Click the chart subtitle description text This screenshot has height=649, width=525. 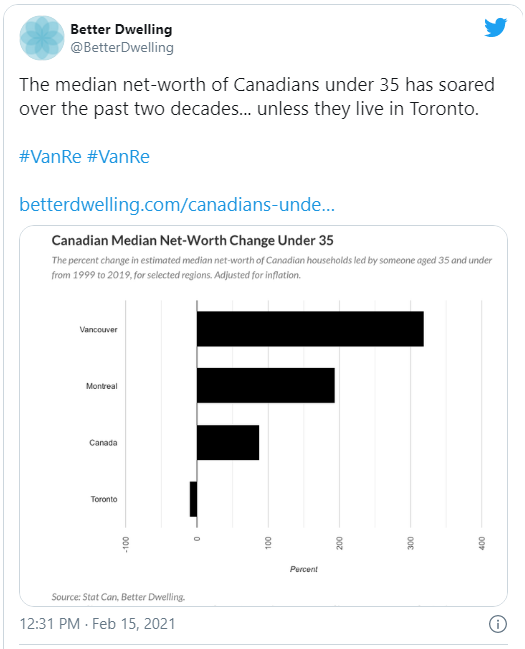coord(272,267)
